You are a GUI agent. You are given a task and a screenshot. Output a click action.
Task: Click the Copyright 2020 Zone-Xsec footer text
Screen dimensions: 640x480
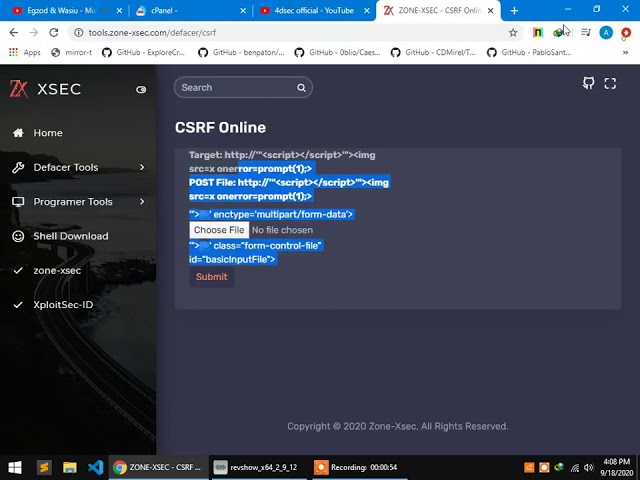point(398,426)
